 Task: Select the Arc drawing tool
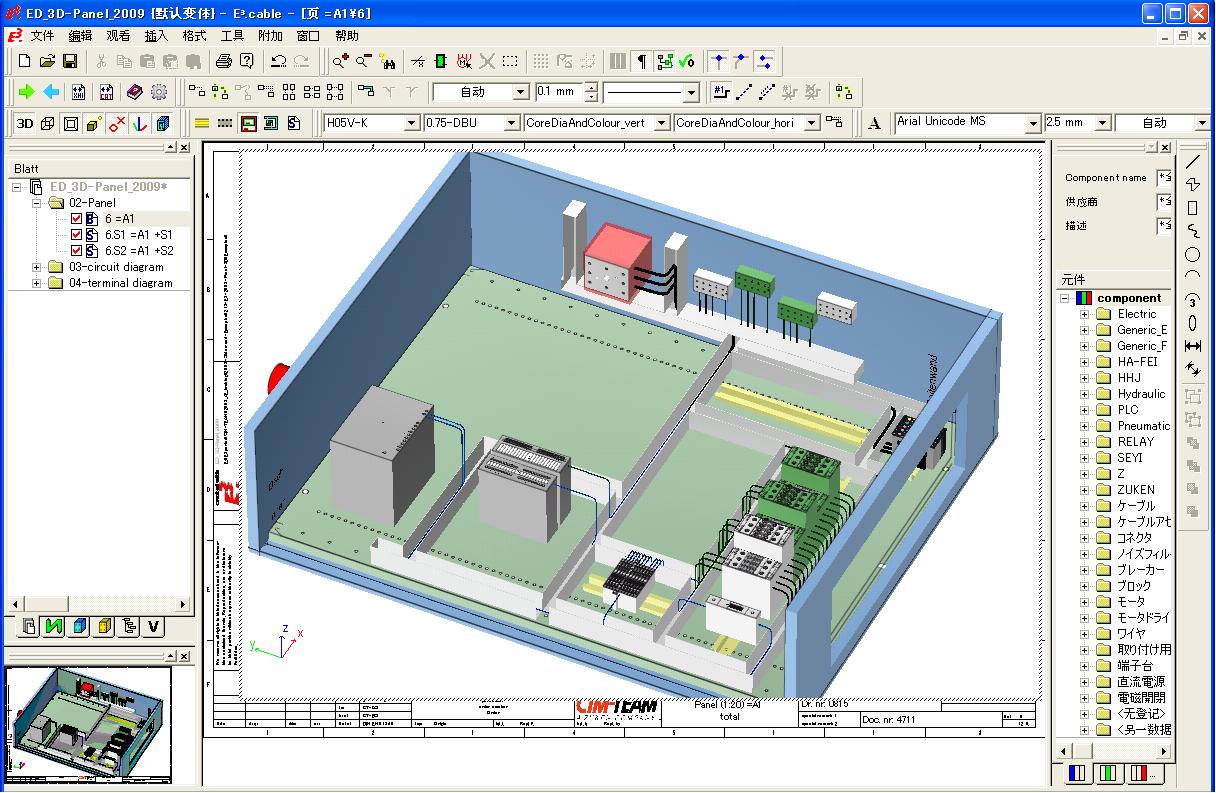pyautogui.click(x=1192, y=276)
